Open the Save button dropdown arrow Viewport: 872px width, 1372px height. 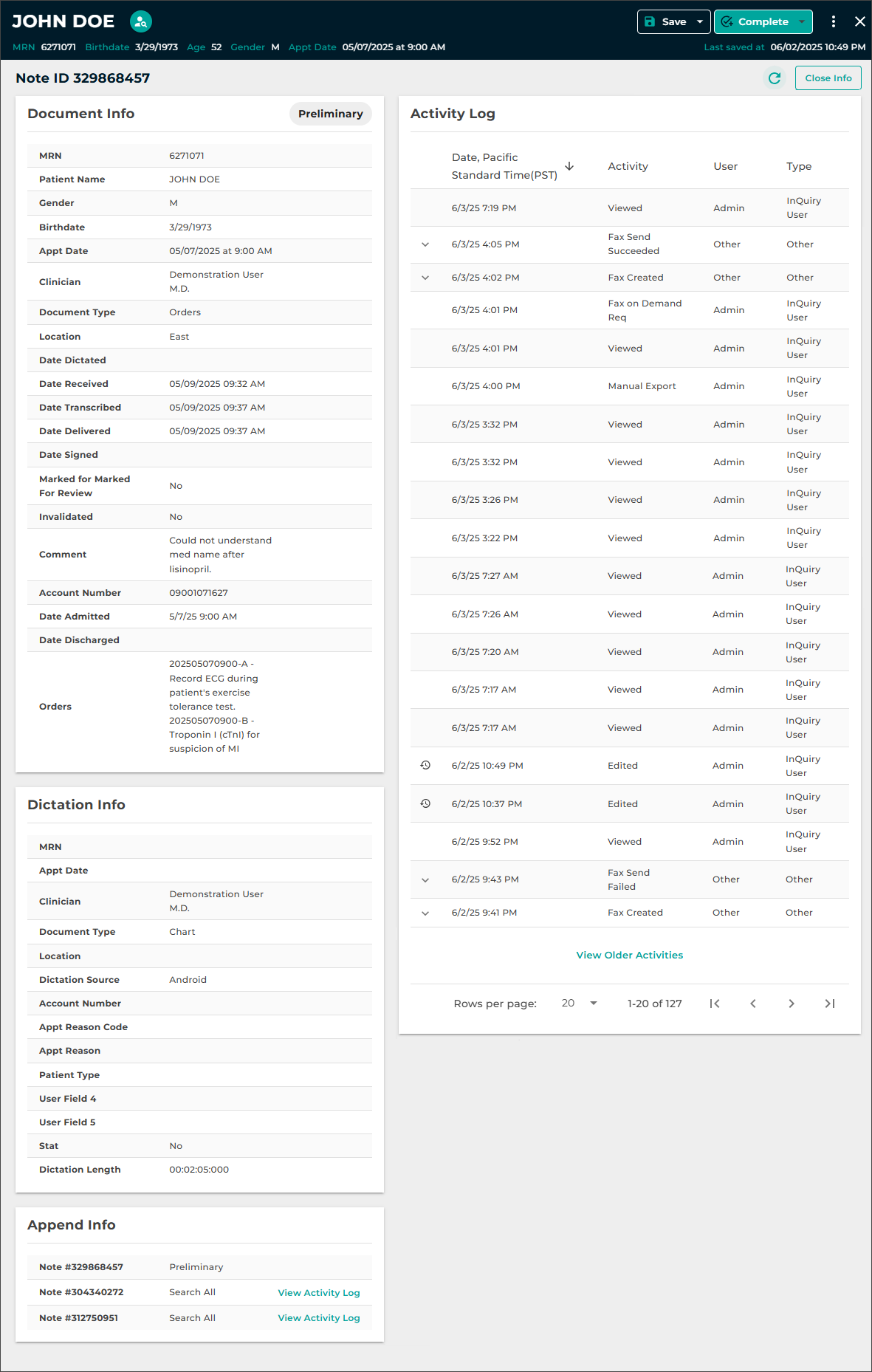(699, 21)
